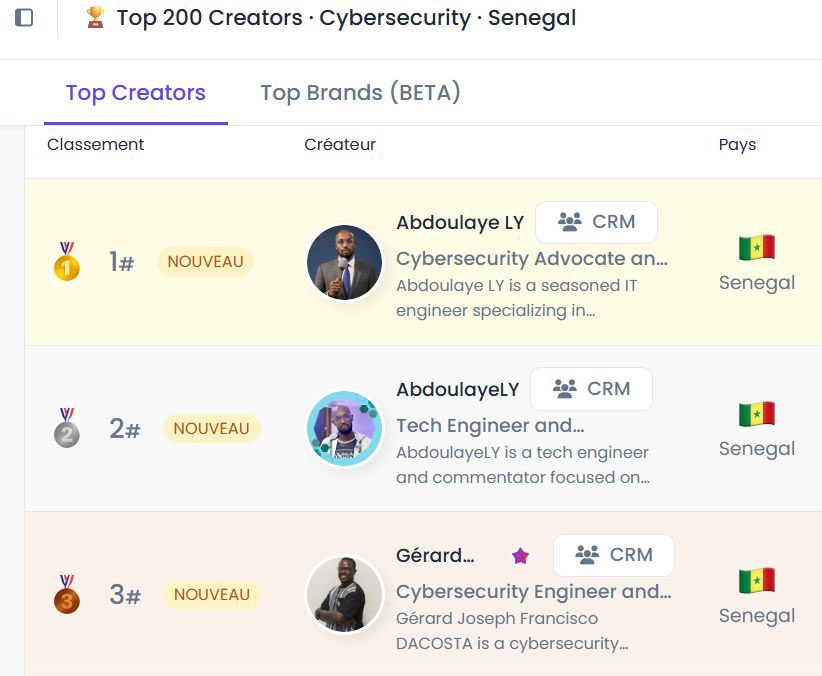This screenshot has height=676, width=822.
Task: Open Gérard's profile picture
Action: (344, 594)
